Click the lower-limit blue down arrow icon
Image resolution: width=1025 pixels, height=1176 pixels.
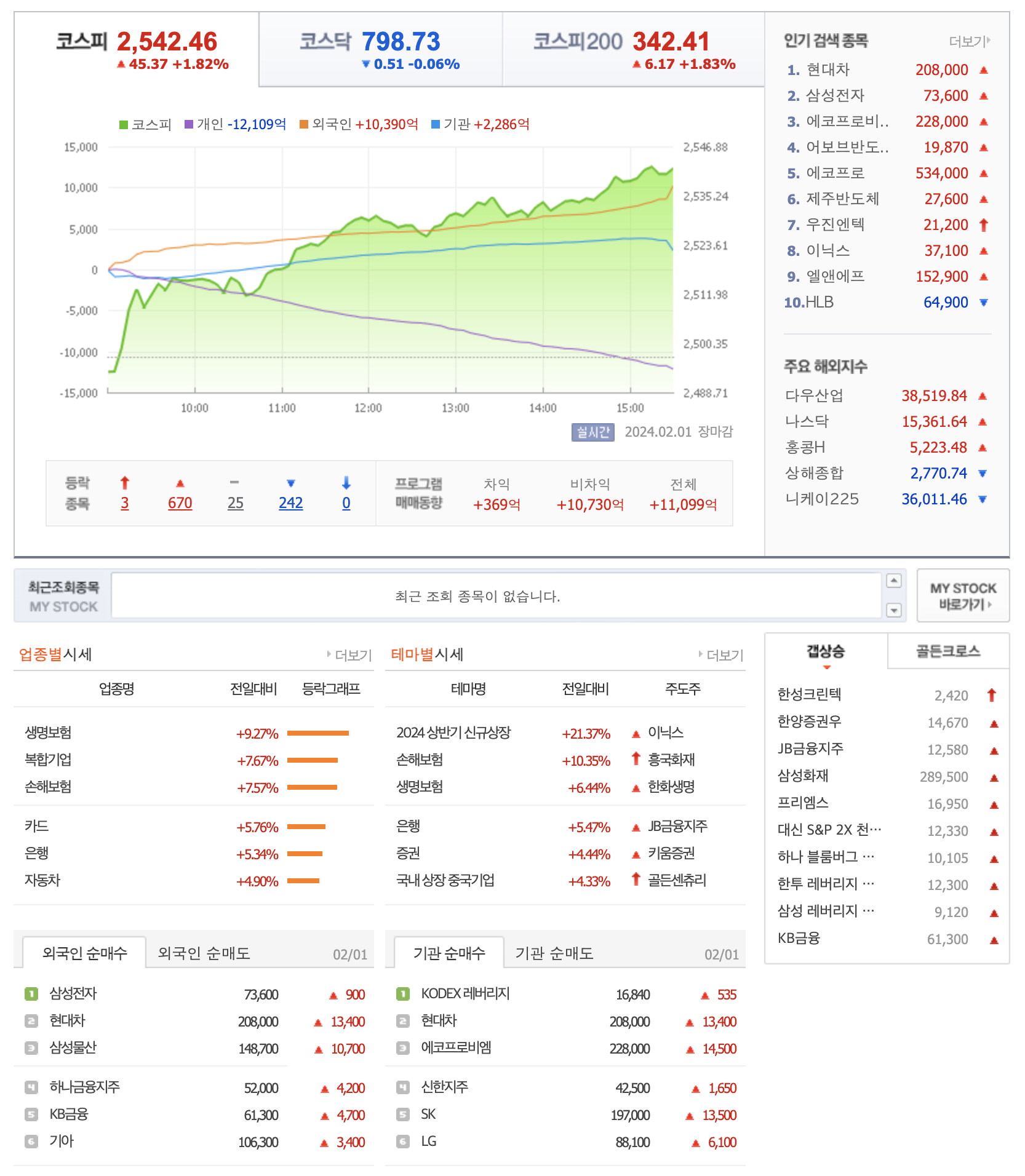346,483
